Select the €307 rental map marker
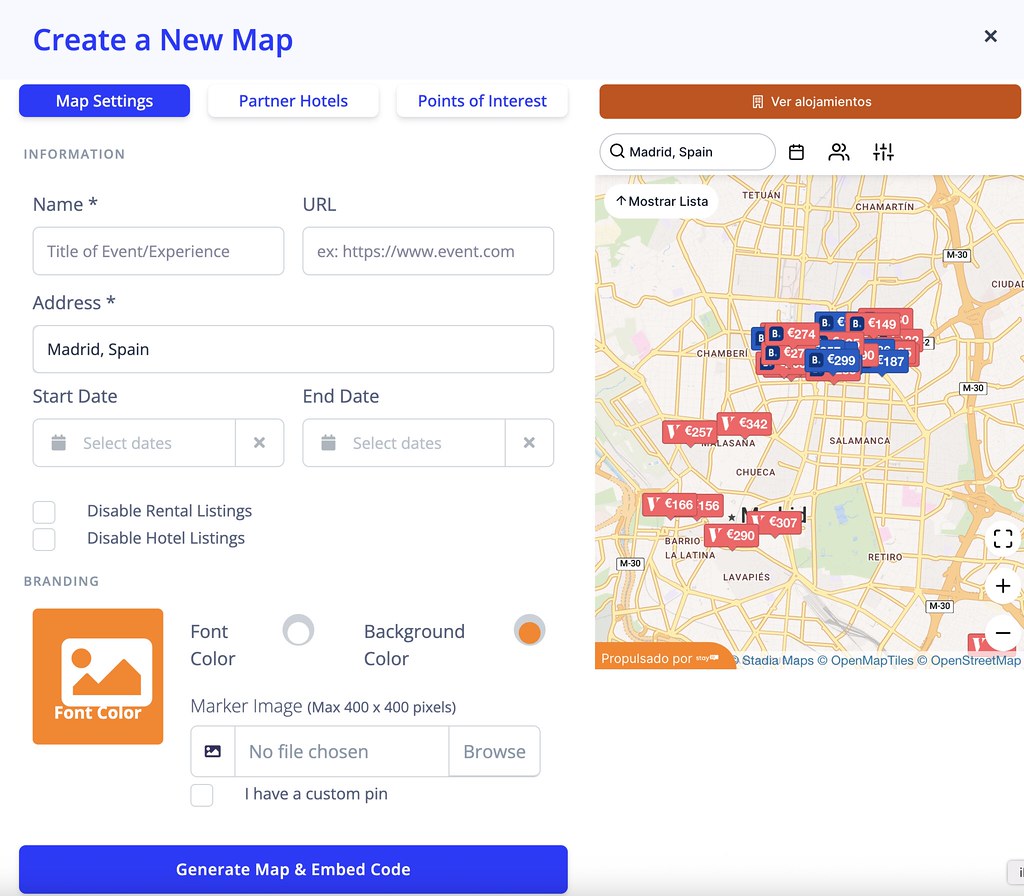Screen dimensions: 1024x896 coord(777,522)
